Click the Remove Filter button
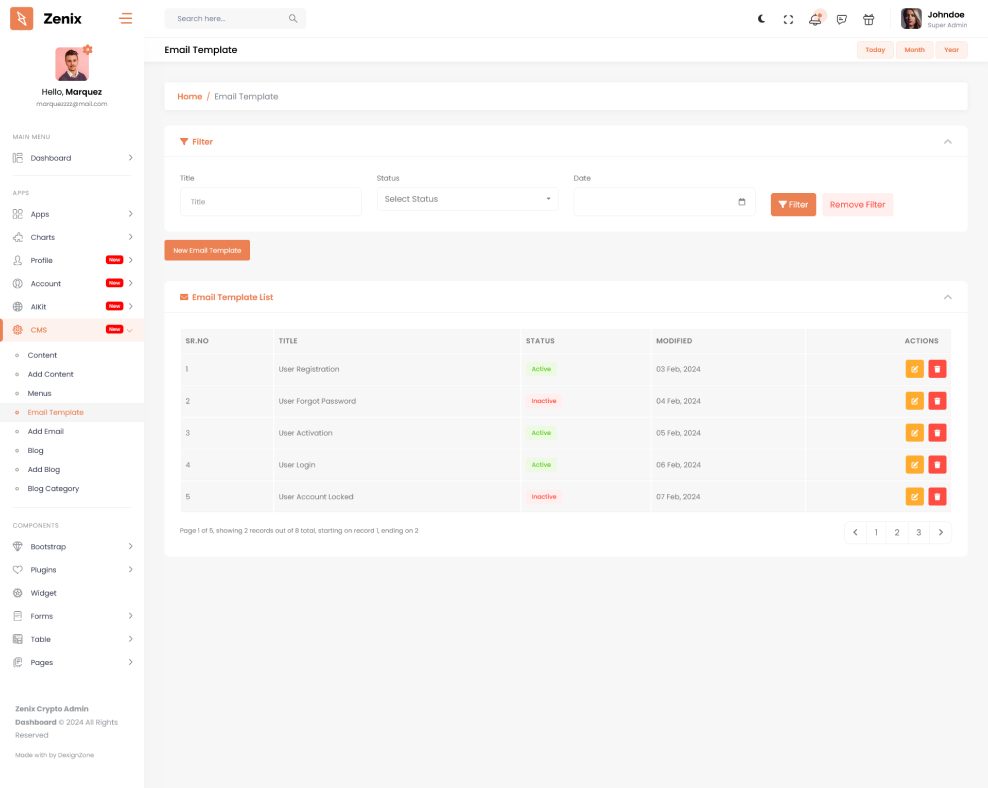Viewport: 988px width, 788px height. [857, 205]
